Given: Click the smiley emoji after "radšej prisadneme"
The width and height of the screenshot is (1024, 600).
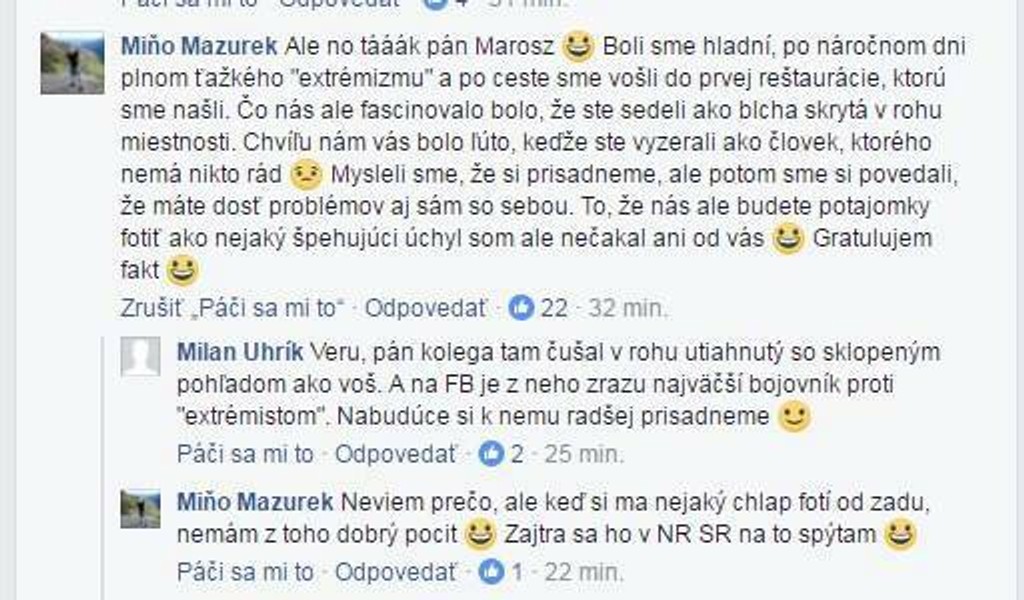Looking at the screenshot, I should (793, 417).
